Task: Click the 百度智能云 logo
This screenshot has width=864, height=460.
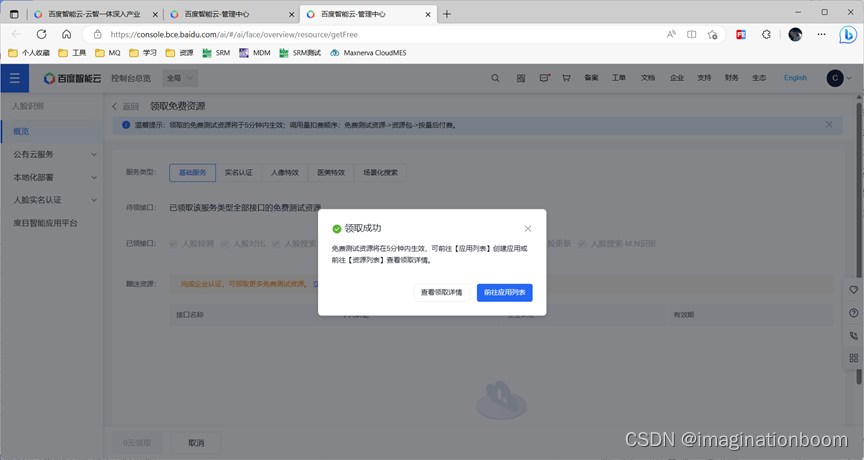Action: [72, 78]
